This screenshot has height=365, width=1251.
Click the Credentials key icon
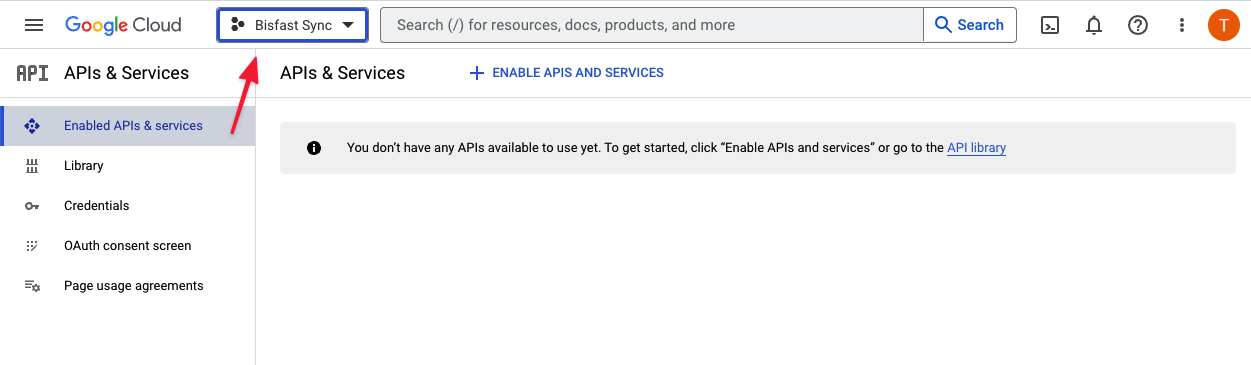tap(32, 206)
